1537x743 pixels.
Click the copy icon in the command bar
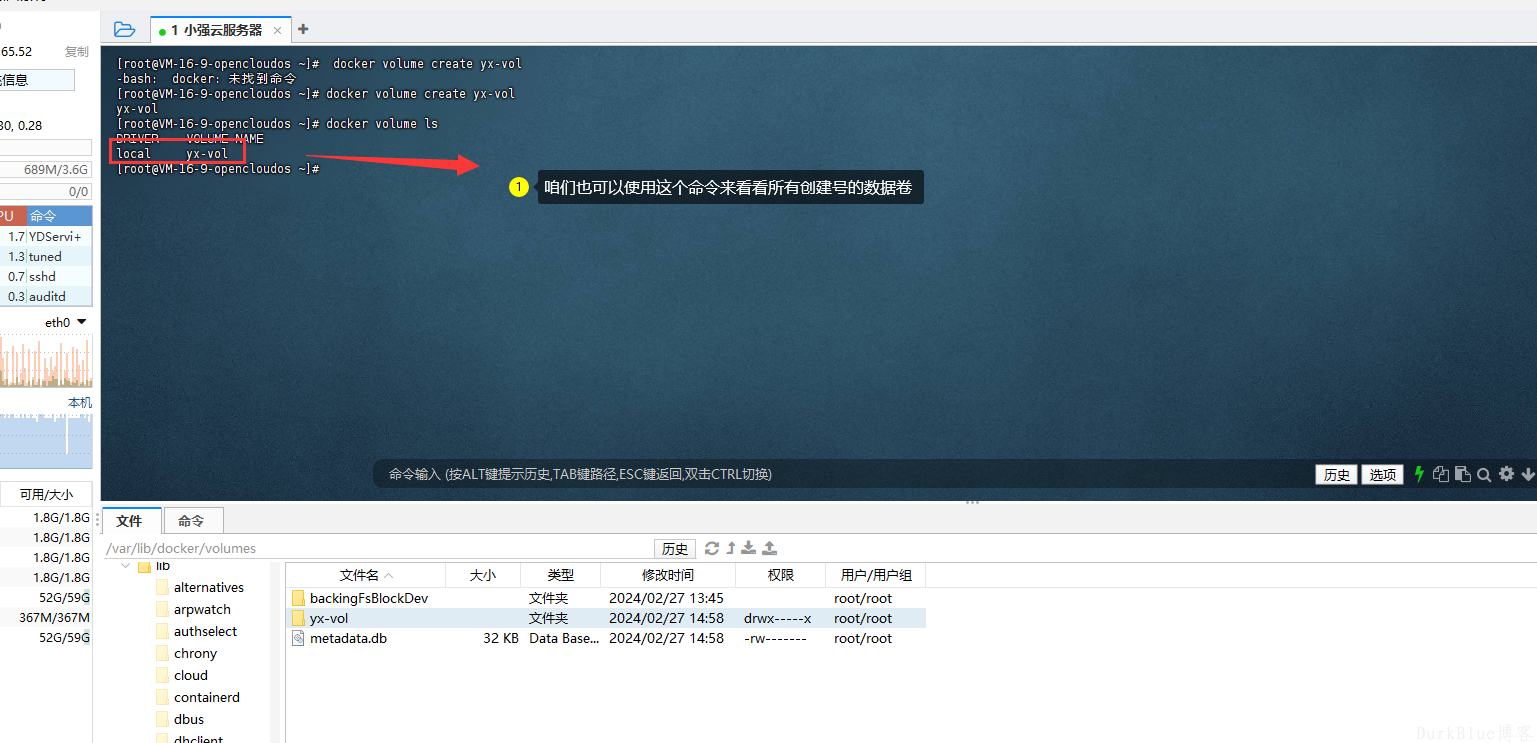[1441, 475]
